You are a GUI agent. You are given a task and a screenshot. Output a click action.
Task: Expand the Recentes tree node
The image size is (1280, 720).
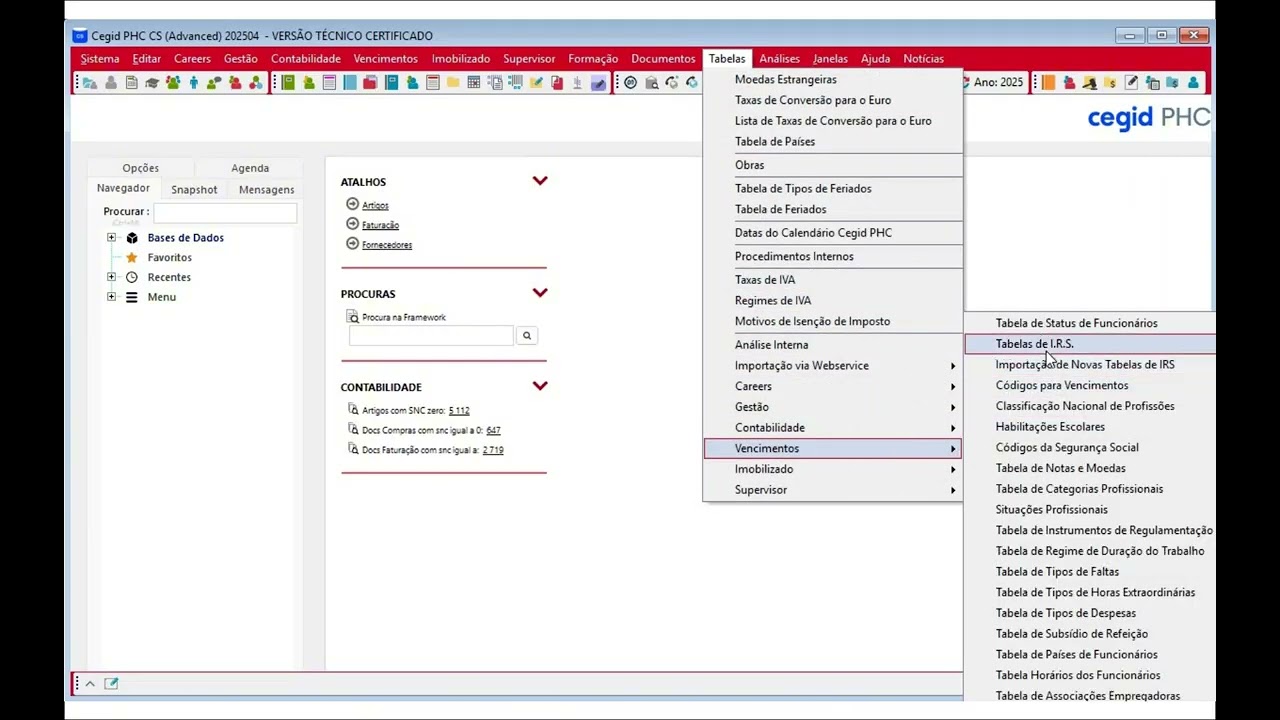(111, 277)
